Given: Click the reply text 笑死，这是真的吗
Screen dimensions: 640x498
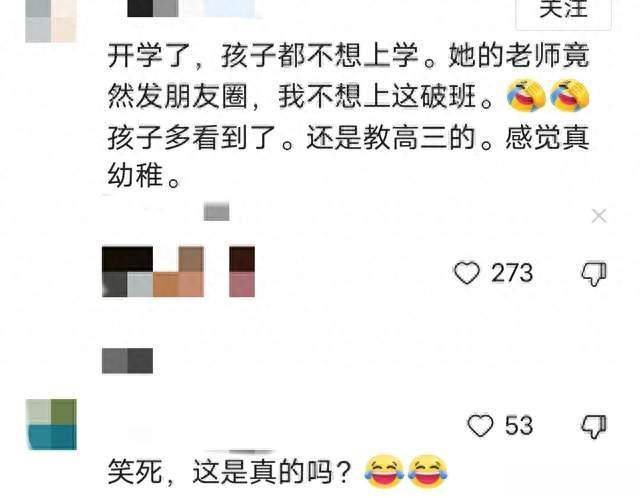Looking at the screenshot, I should coord(230,472).
